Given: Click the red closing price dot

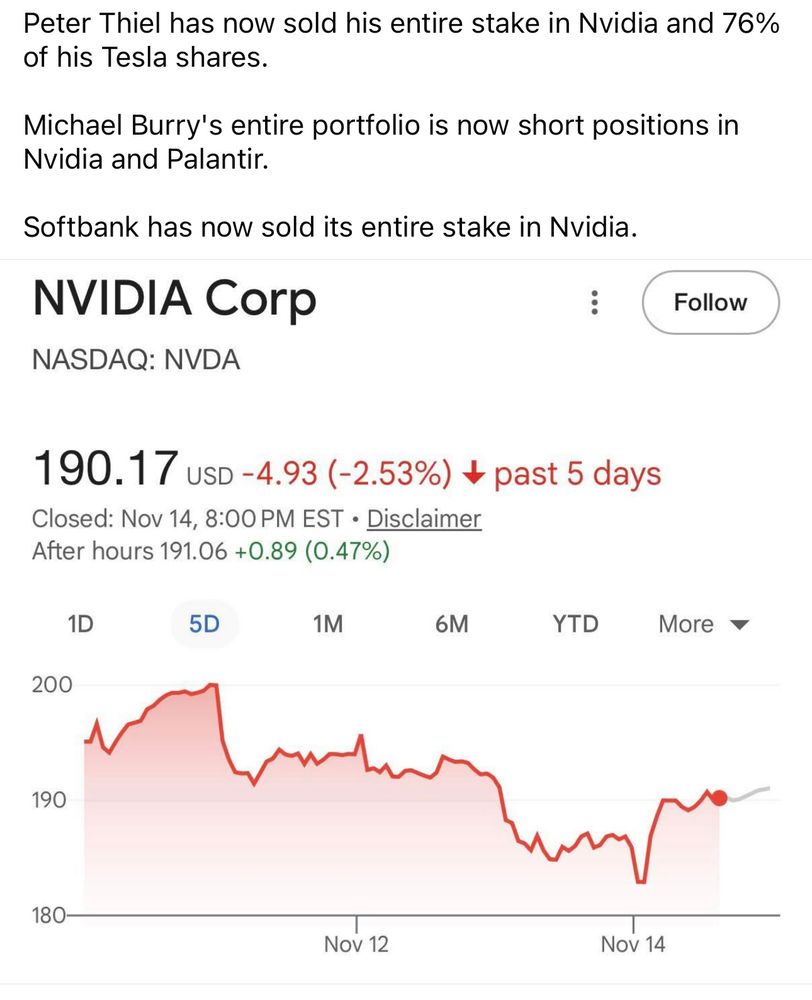Looking at the screenshot, I should tap(719, 797).
